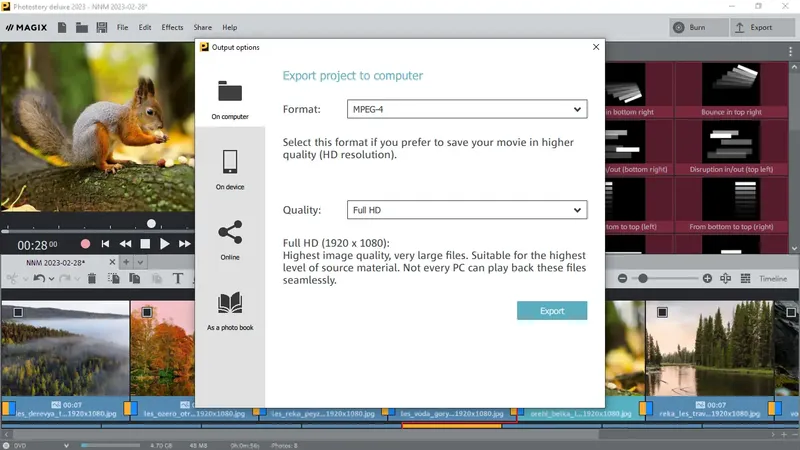Viewport: 800px width, 450px height.
Task: Switch to Timeline view
Action: 773,279
